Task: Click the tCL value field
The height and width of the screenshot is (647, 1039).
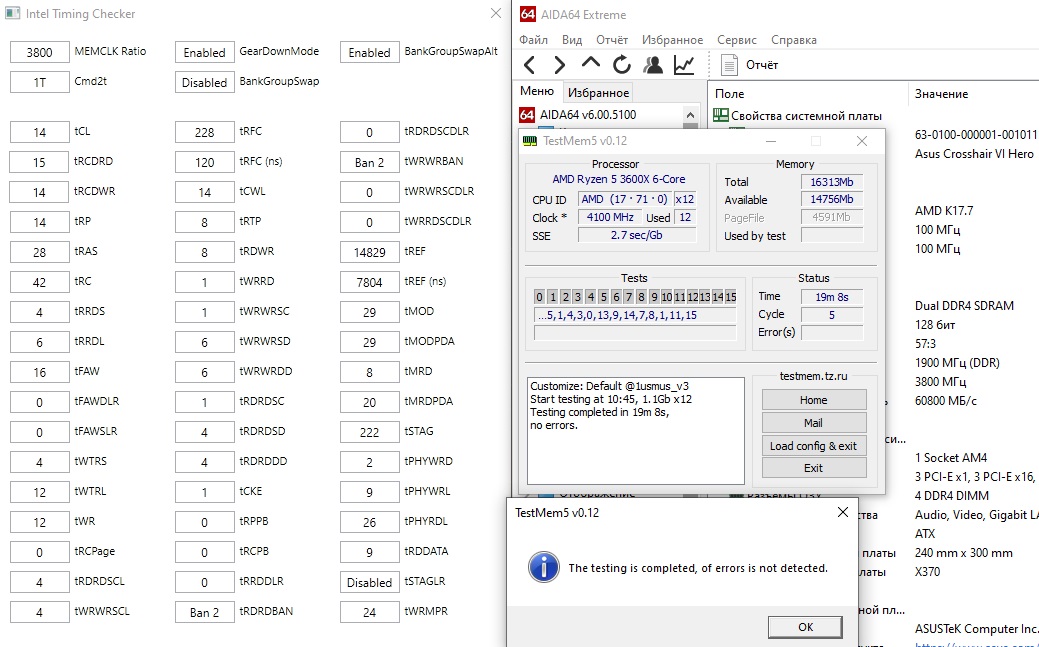Action: click(40, 132)
